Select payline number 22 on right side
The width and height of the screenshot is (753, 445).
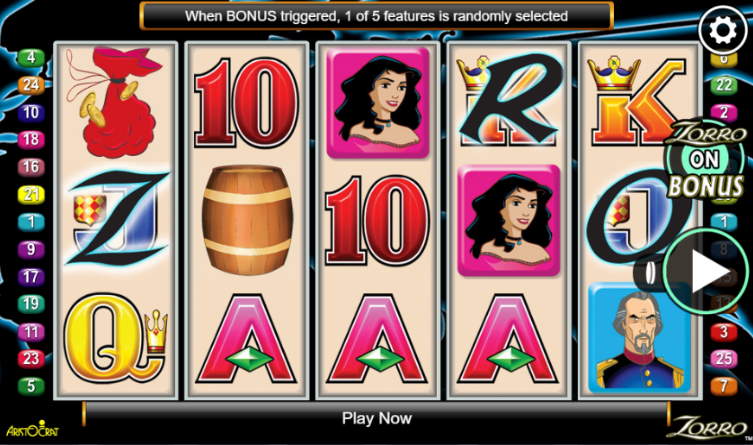(724, 85)
